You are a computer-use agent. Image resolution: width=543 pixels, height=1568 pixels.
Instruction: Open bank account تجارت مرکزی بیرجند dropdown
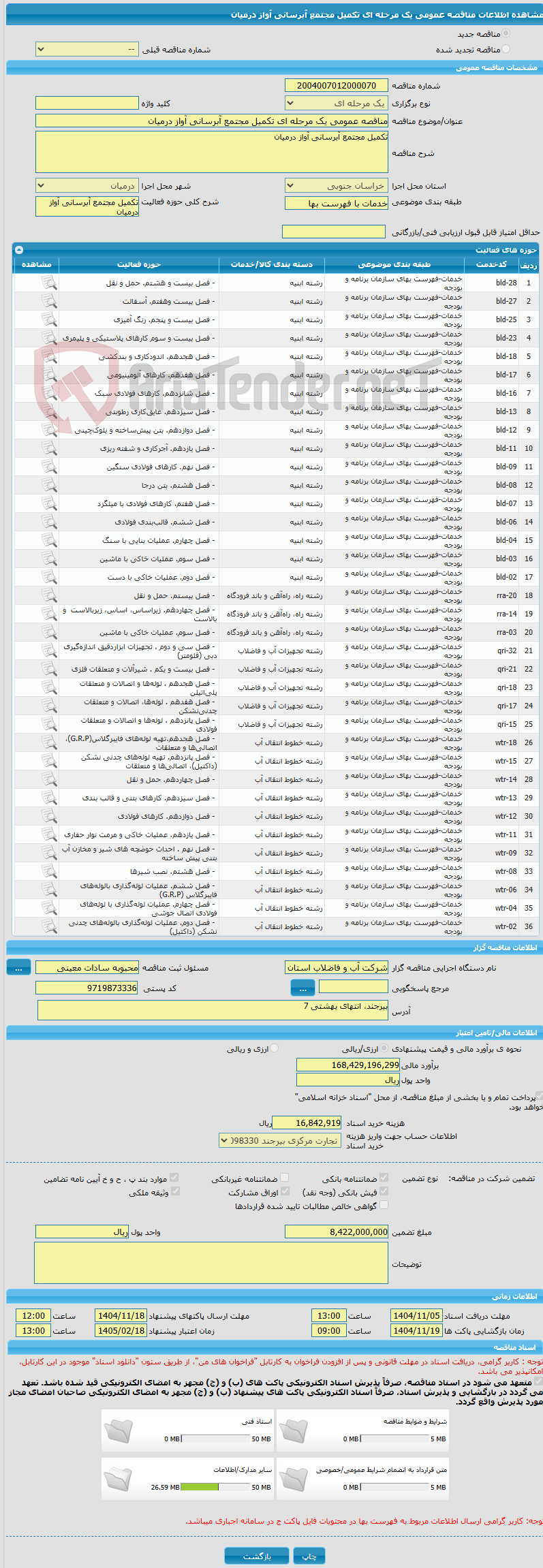click(279, 1140)
